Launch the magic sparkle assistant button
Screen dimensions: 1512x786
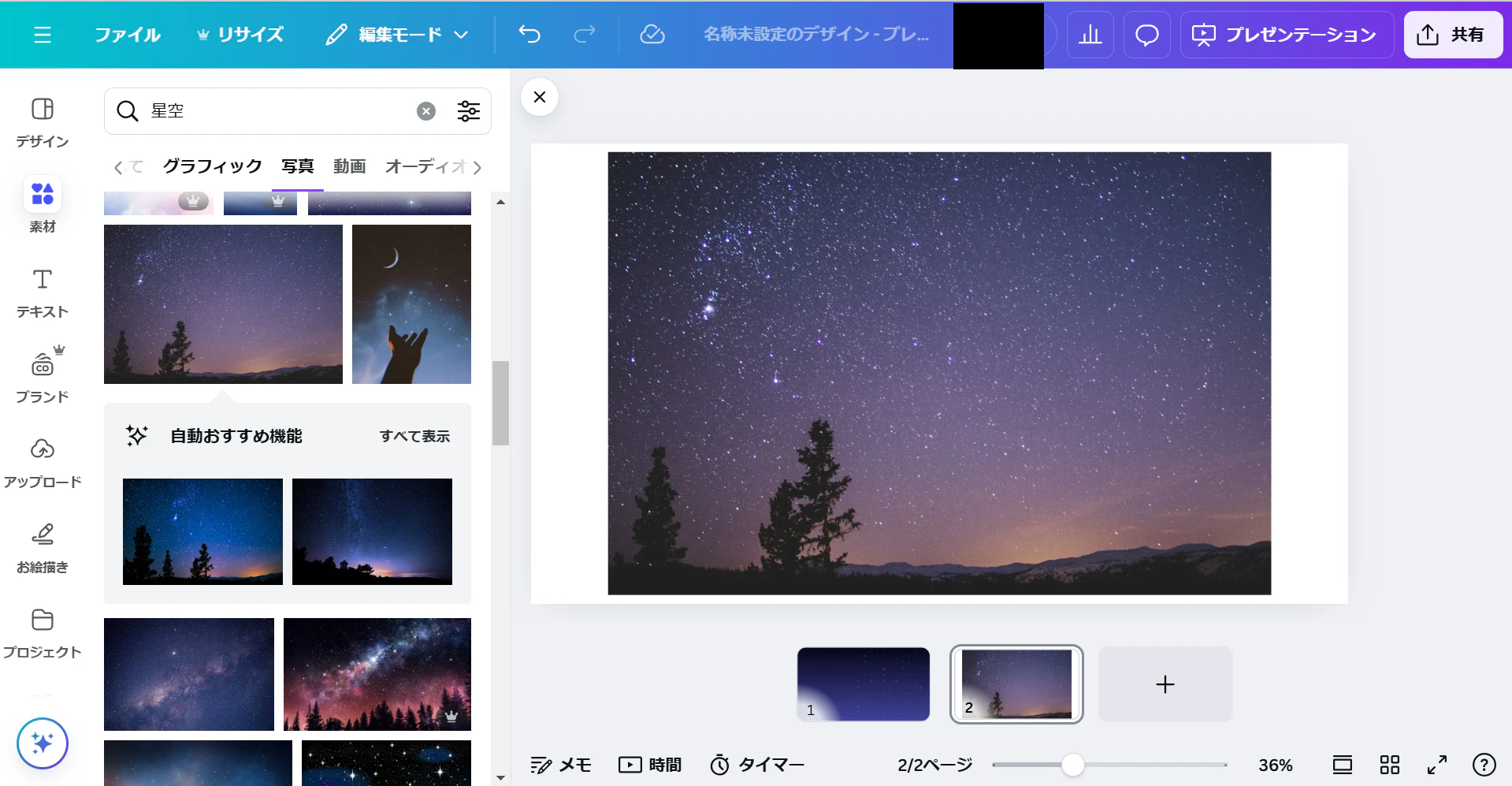tap(43, 743)
